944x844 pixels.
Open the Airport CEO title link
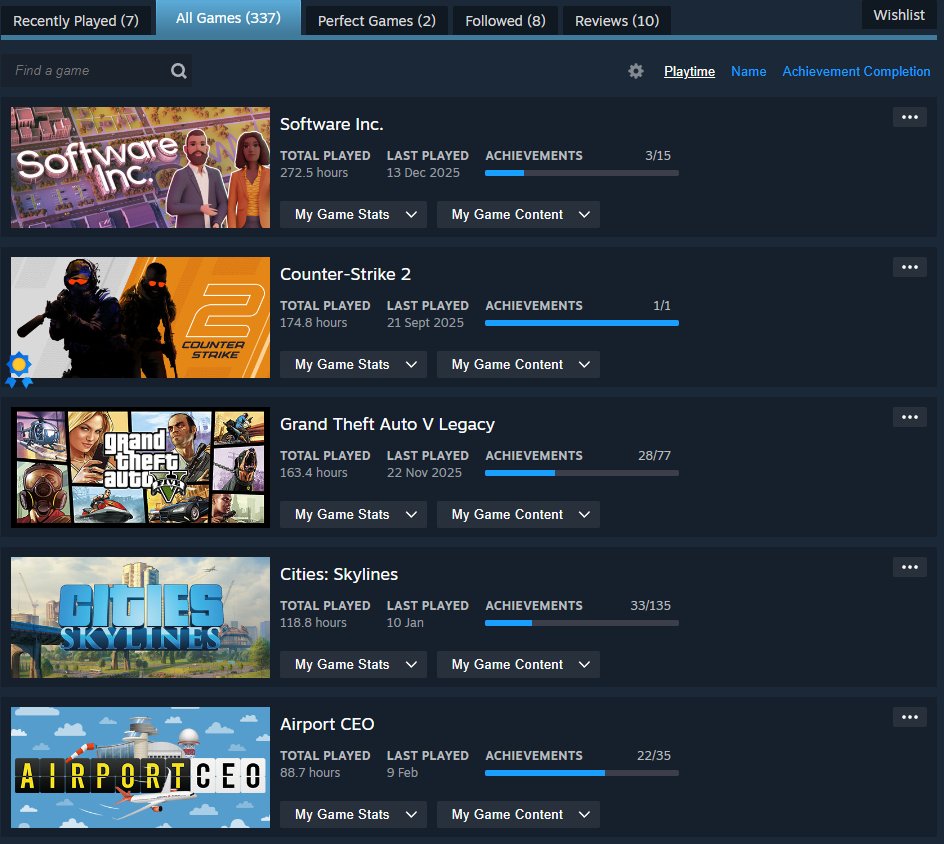pos(327,724)
